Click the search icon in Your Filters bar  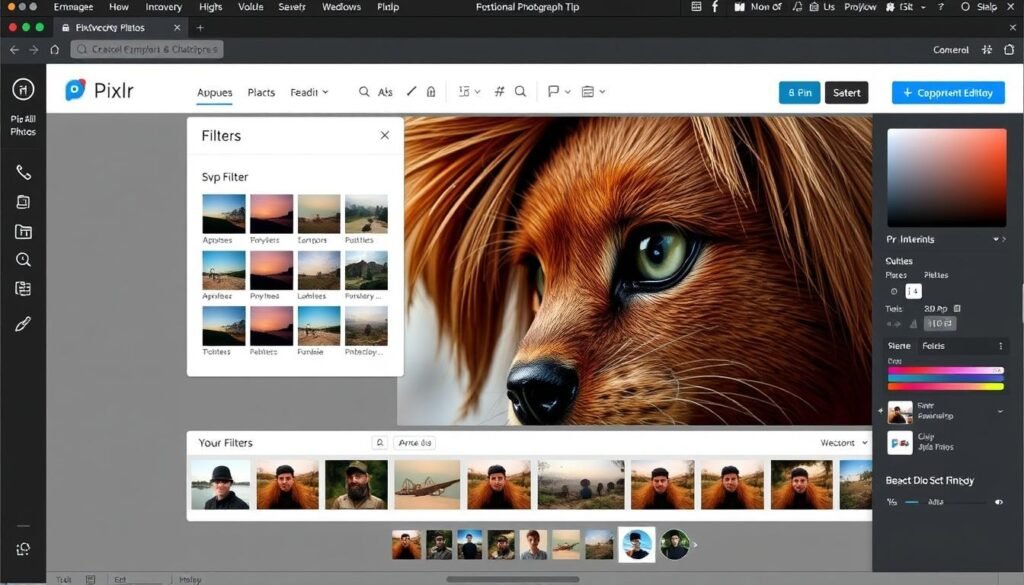pyautogui.click(x=379, y=442)
